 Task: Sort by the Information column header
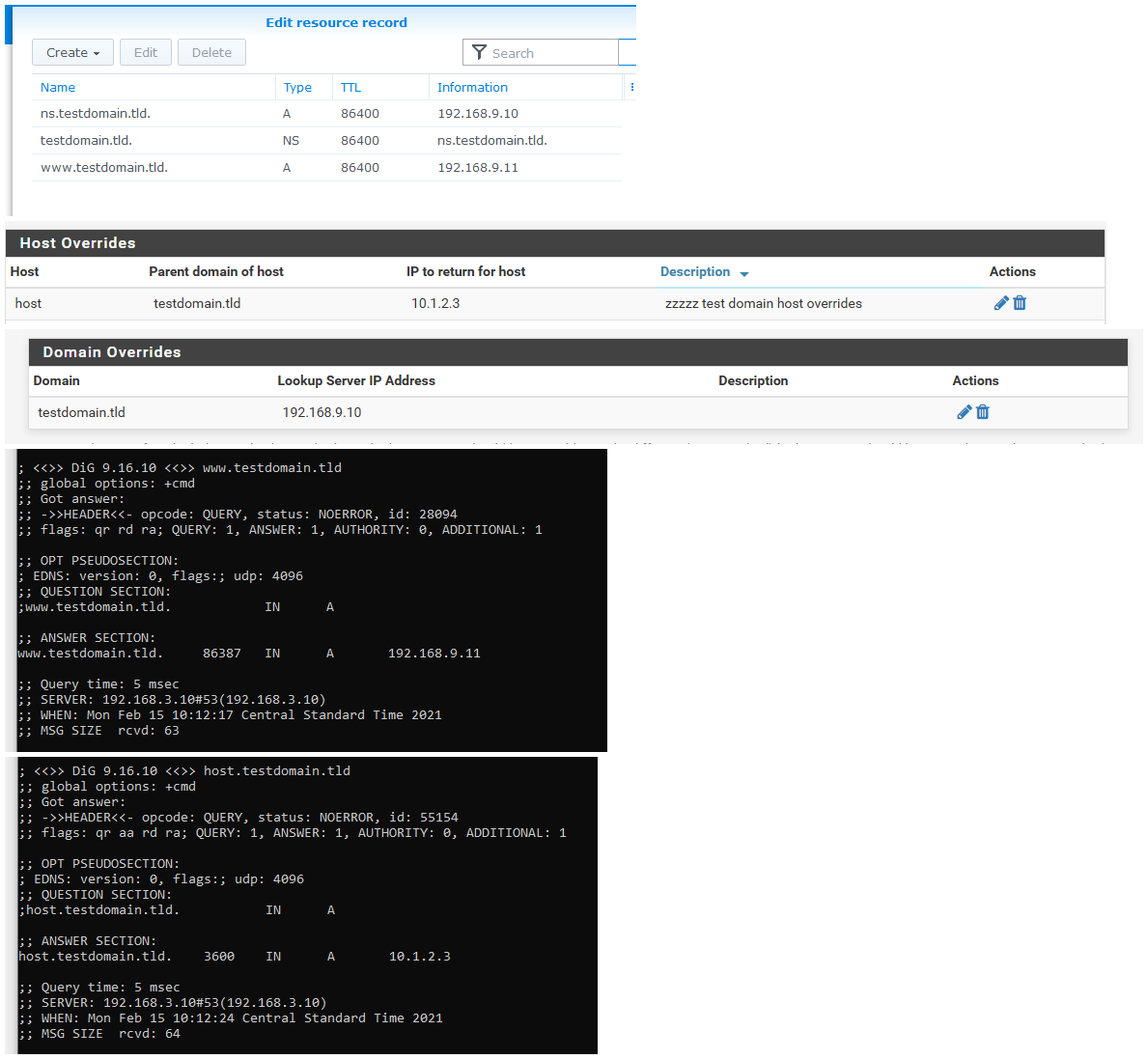(472, 87)
